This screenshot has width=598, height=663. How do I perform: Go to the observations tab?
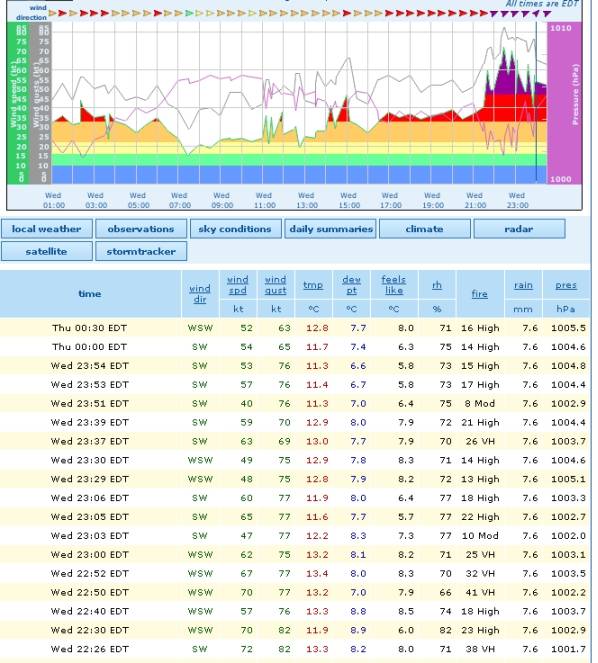pyautogui.click(x=141, y=229)
